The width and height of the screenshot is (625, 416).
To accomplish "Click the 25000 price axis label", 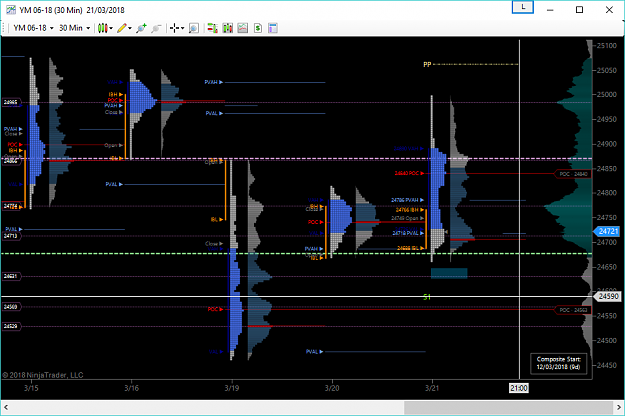I will 607,95.
